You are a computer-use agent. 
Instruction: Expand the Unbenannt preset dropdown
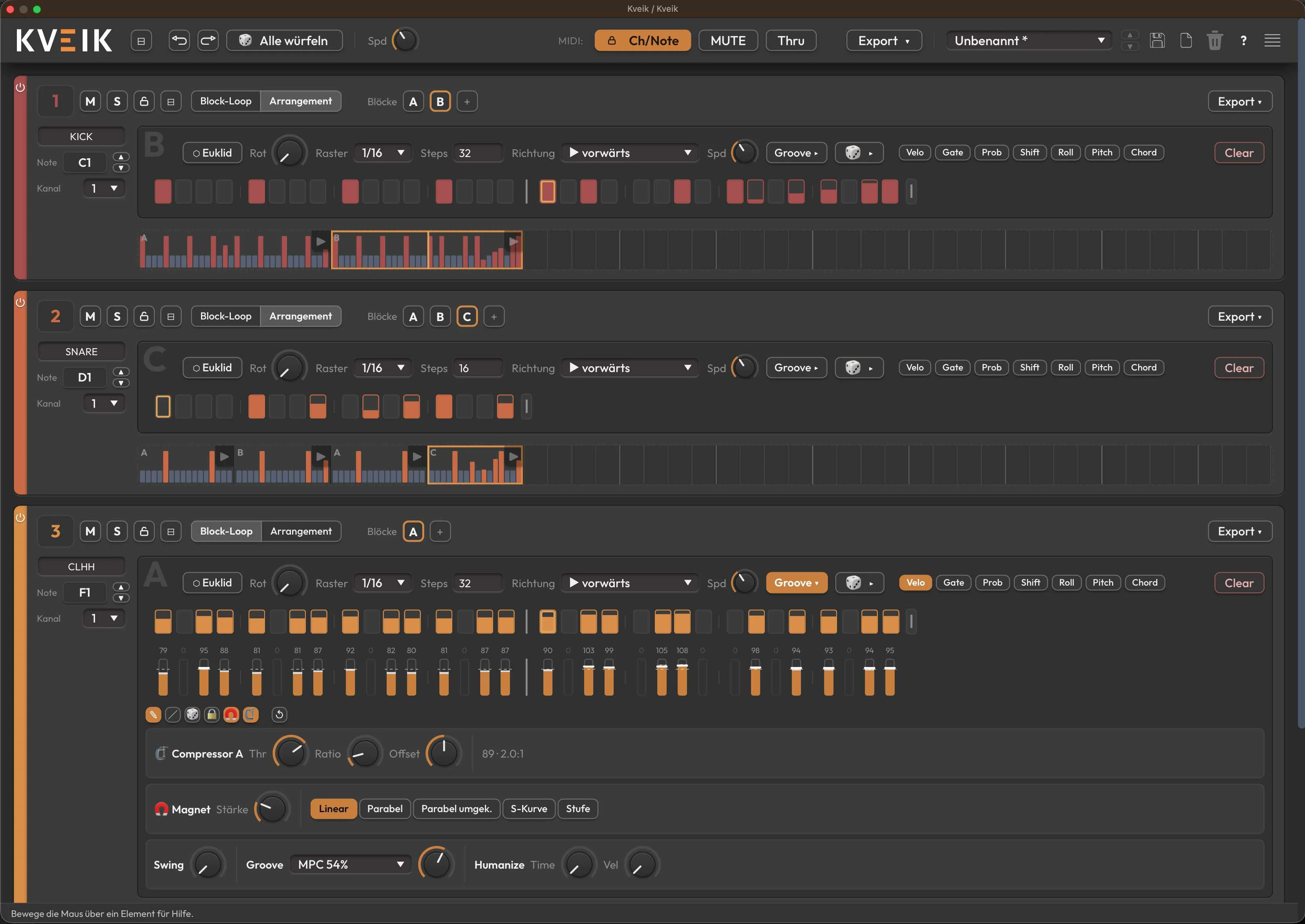(1029, 40)
